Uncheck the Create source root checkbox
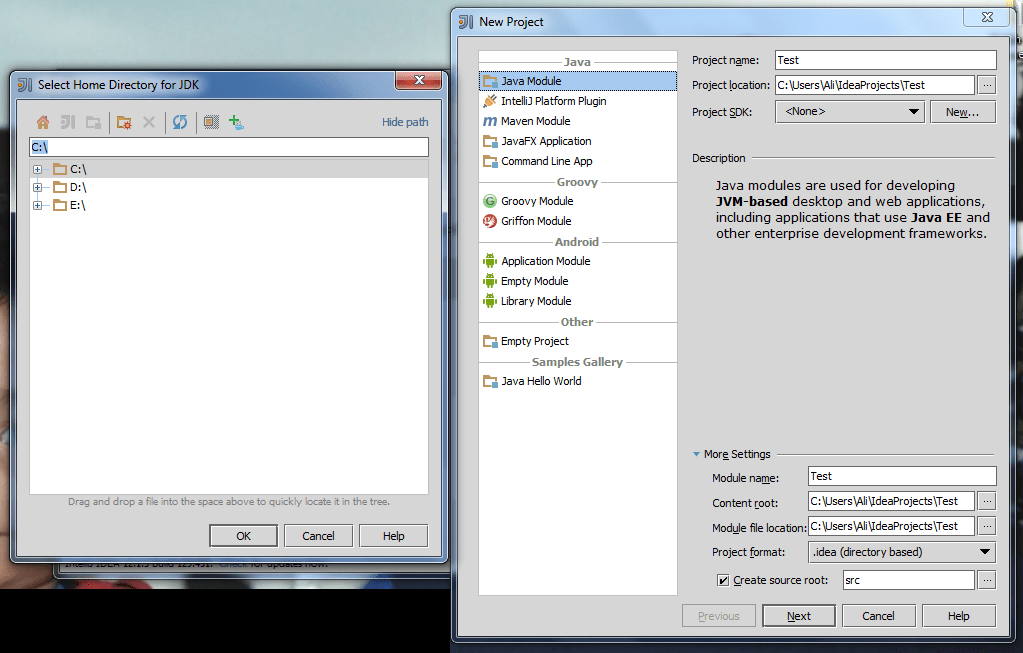The image size is (1023, 653). pyautogui.click(x=723, y=580)
